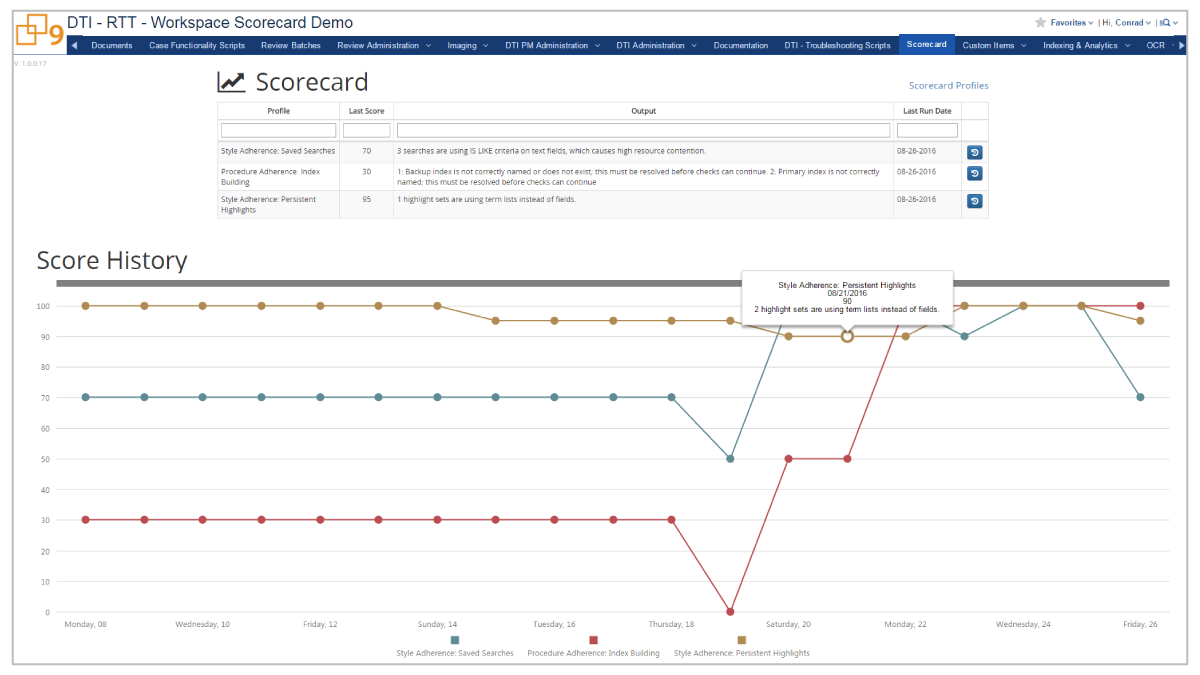Open the Documents menu item
This screenshot has height=675, width=1200.
point(111,44)
